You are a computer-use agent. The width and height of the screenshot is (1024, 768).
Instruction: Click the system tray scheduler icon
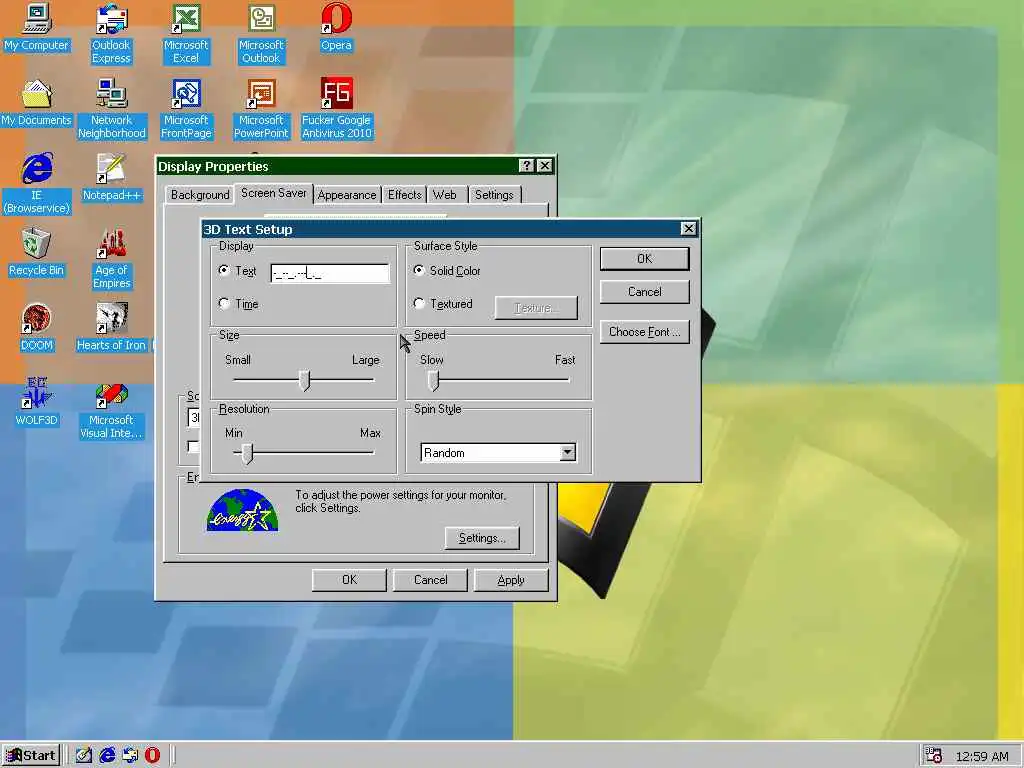point(934,756)
